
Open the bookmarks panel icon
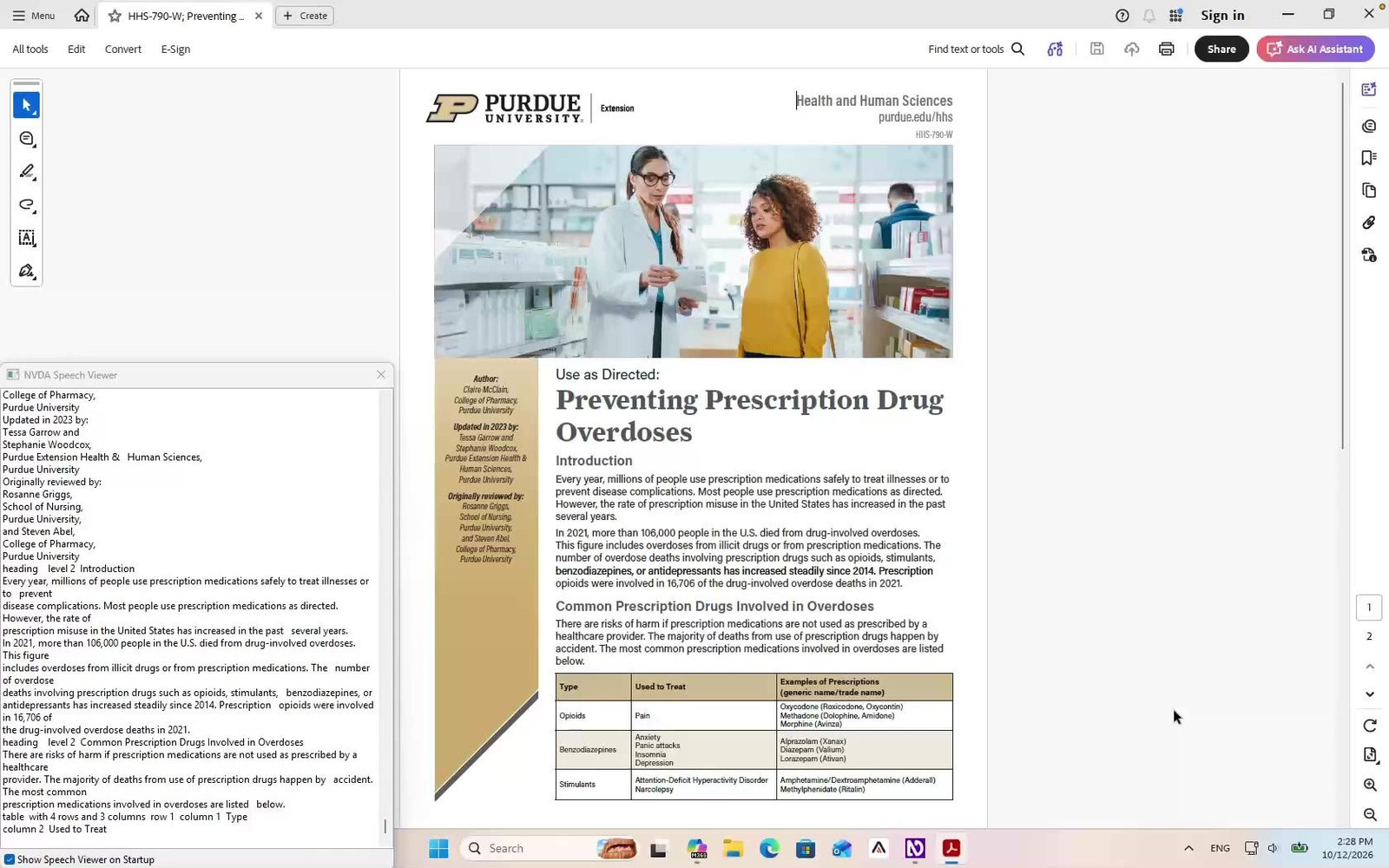(1369, 158)
